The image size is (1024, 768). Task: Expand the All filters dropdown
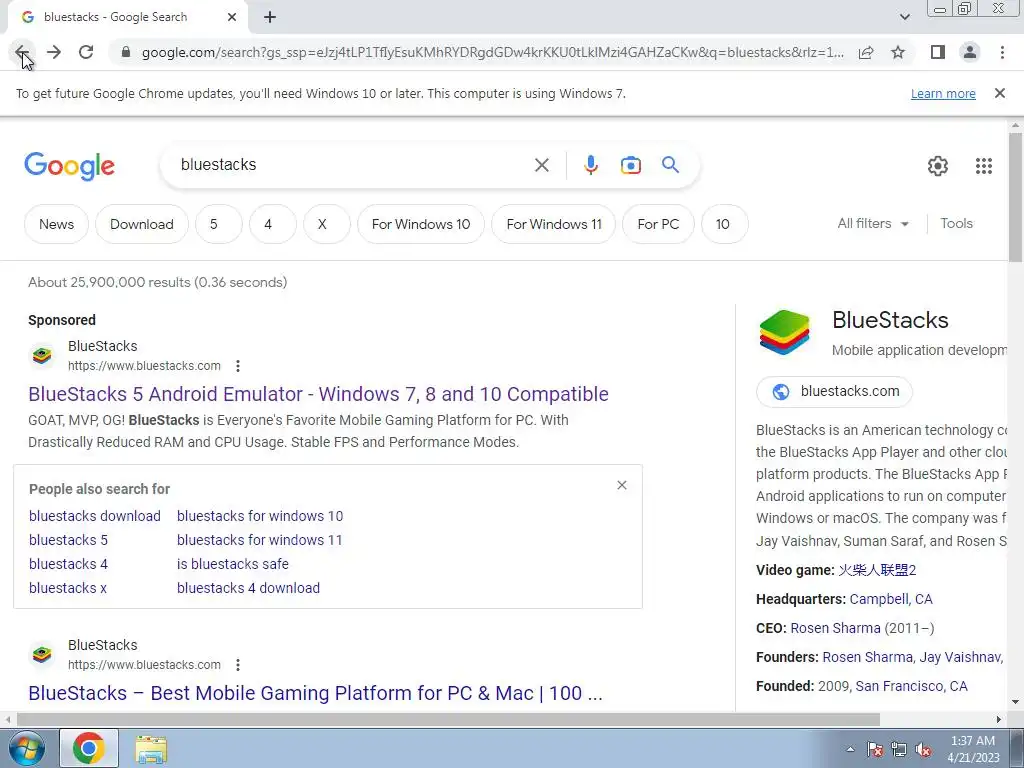(873, 223)
